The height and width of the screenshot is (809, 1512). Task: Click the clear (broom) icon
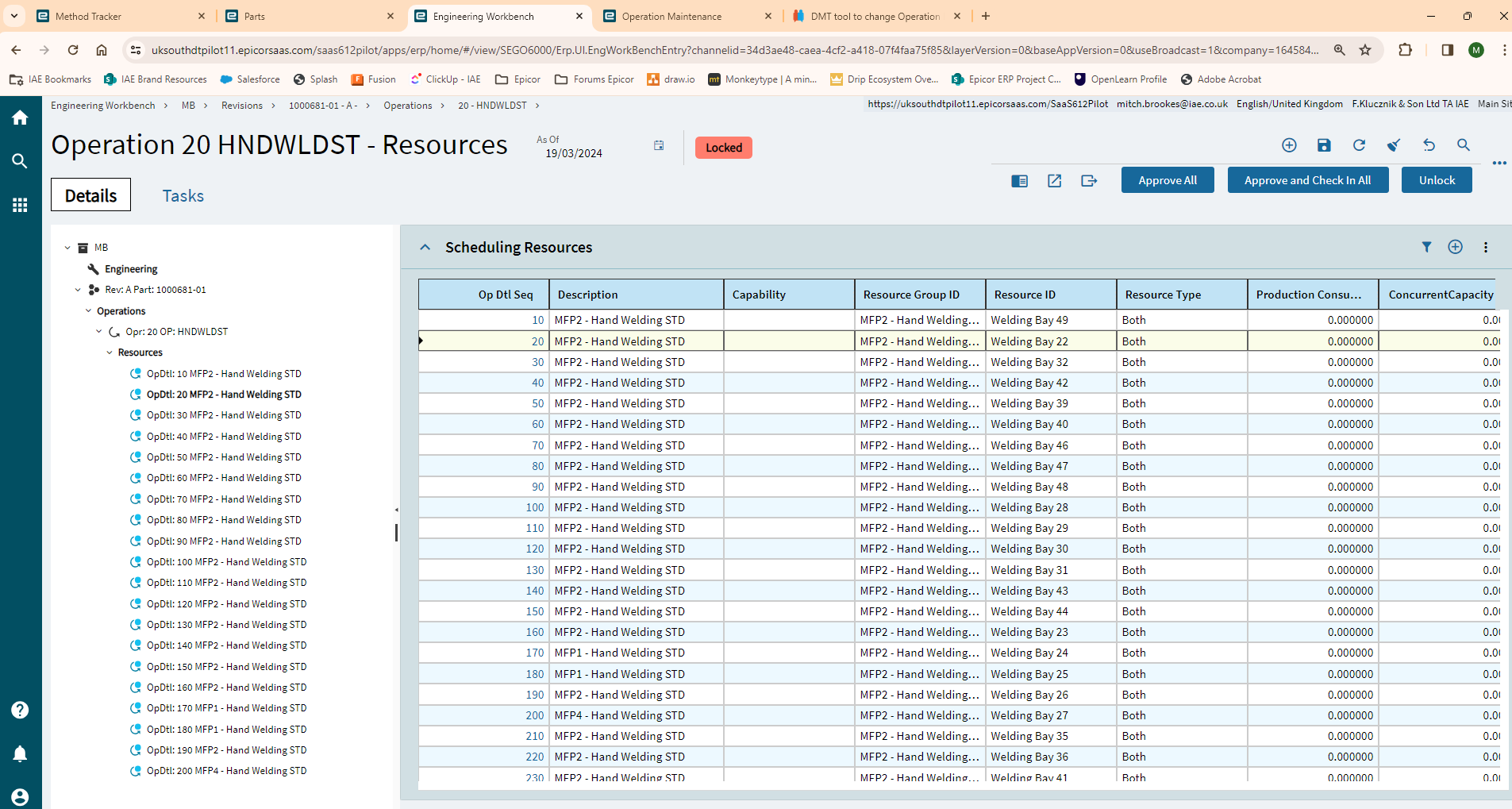point(1394,145)
